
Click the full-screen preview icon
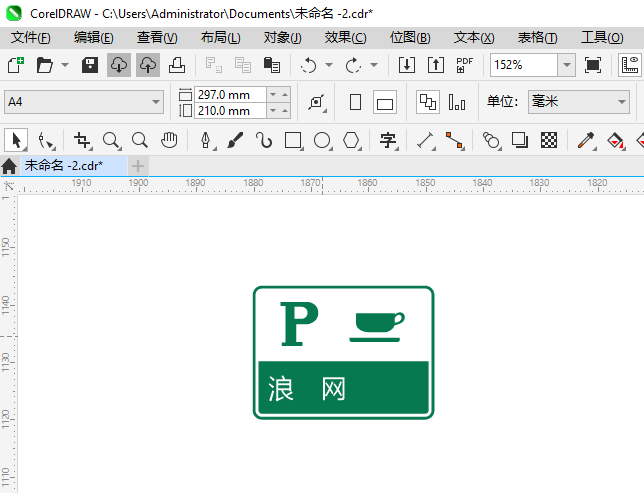pos(593,65)
